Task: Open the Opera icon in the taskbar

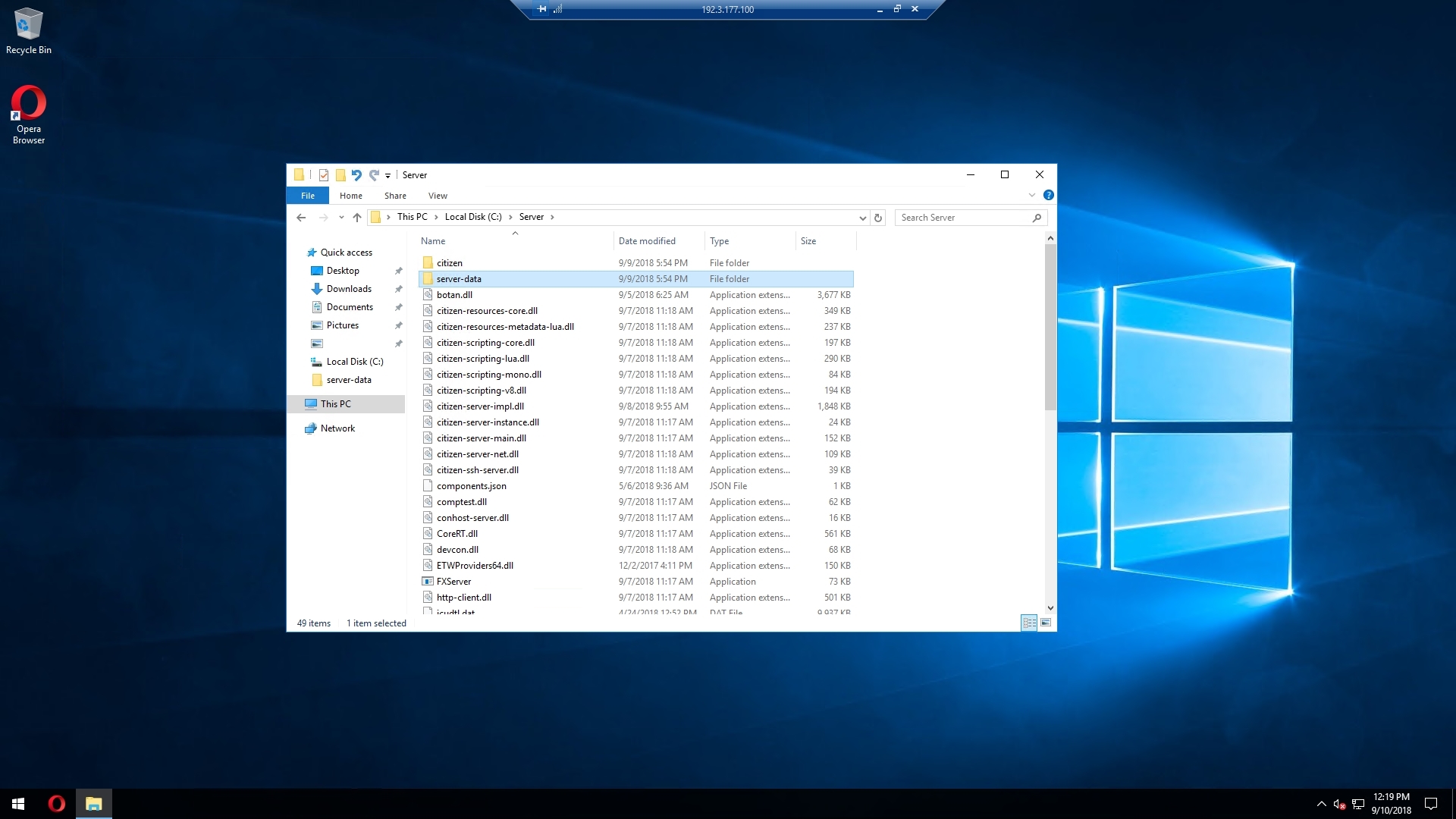Action: point(57,804)
